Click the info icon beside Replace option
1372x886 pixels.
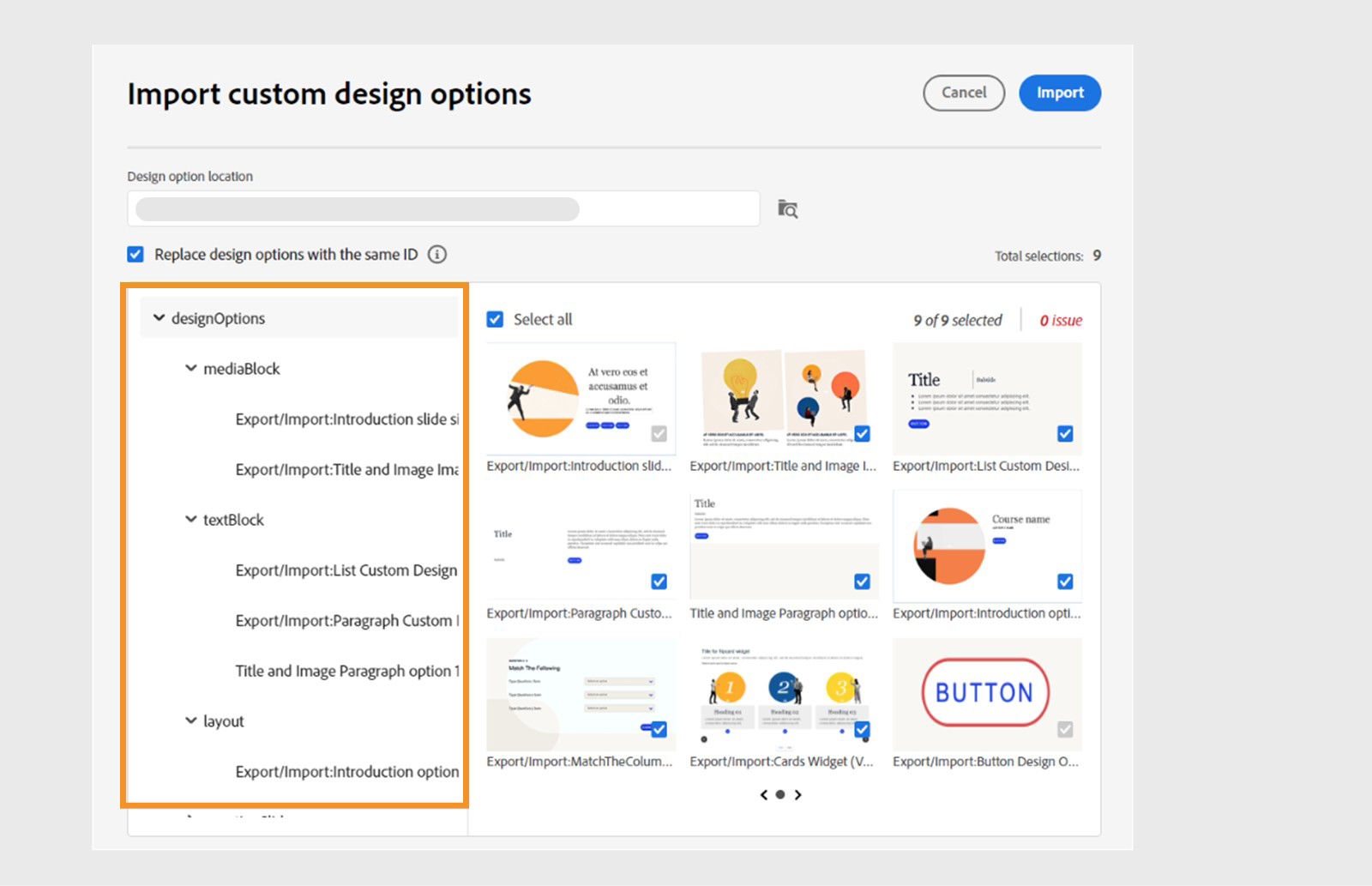click(437, 255)
